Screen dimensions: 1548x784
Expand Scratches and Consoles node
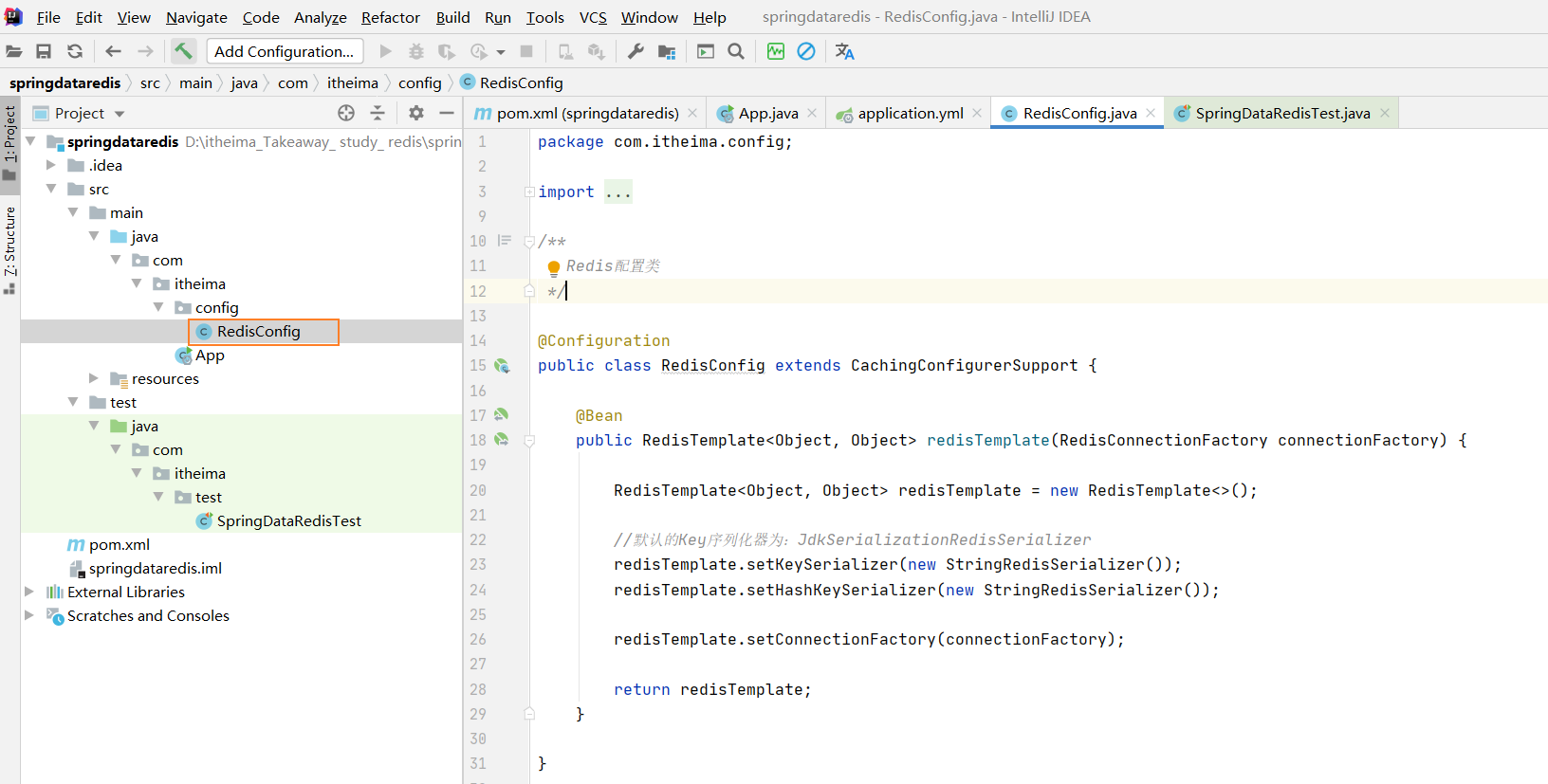pyautogui.click(x=29, y=615)
